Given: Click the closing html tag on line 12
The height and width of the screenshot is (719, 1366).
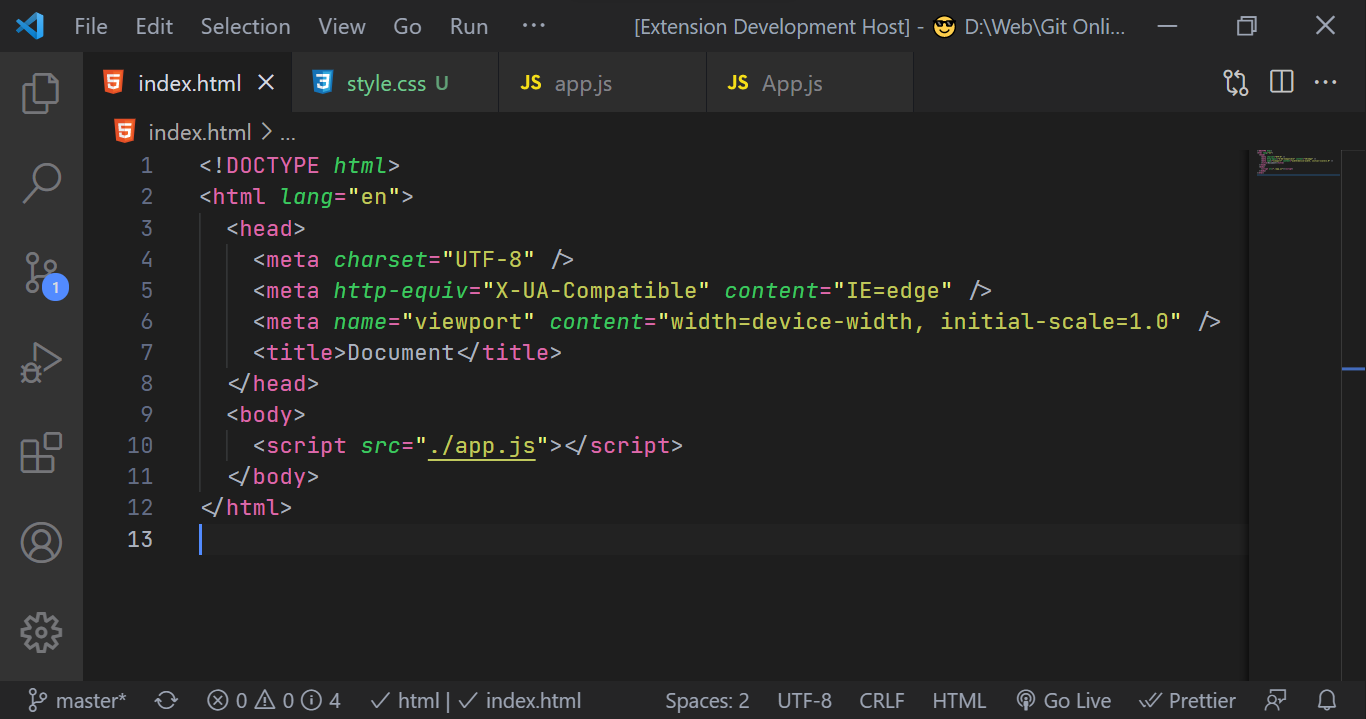Looking at the screenshot, I should click(246, 507).
